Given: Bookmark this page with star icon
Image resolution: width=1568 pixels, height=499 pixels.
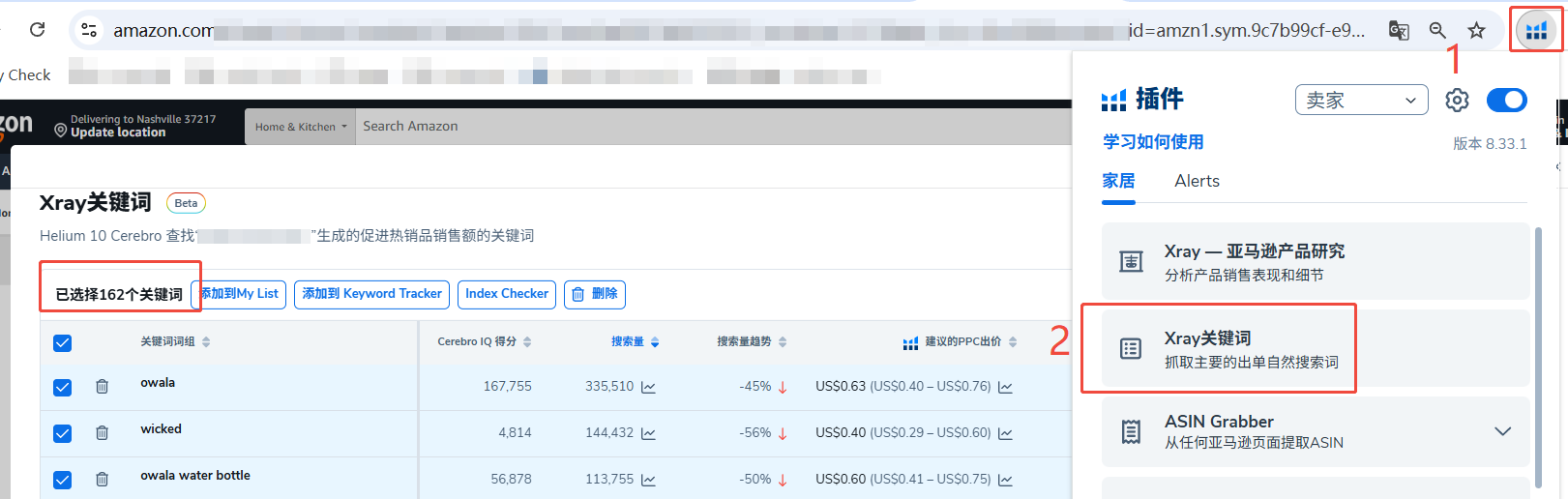Looking at the screenshot, I should click(1476, 30).
